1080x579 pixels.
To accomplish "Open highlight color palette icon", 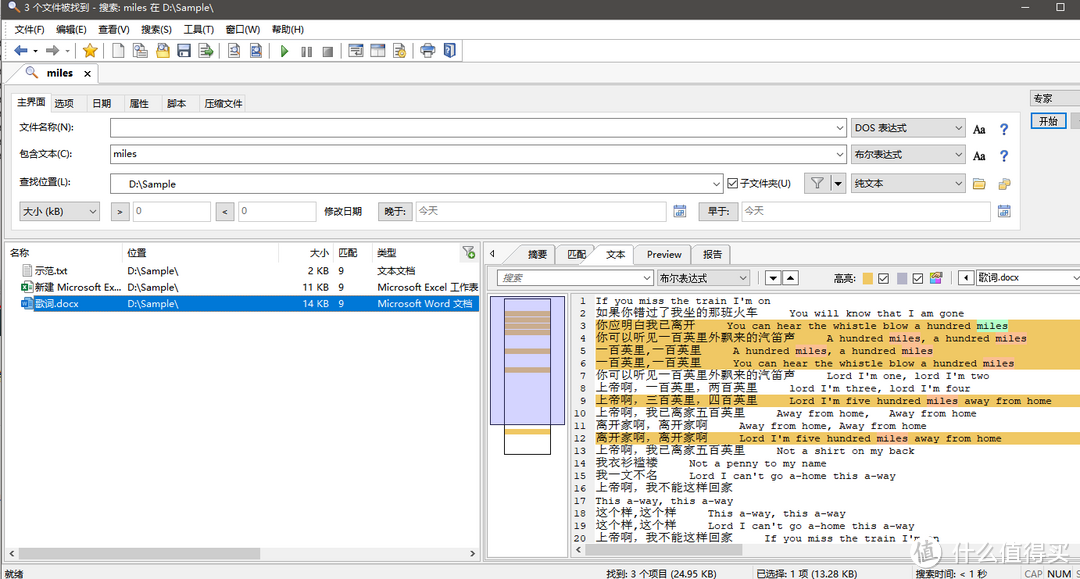I will point(936,278).
